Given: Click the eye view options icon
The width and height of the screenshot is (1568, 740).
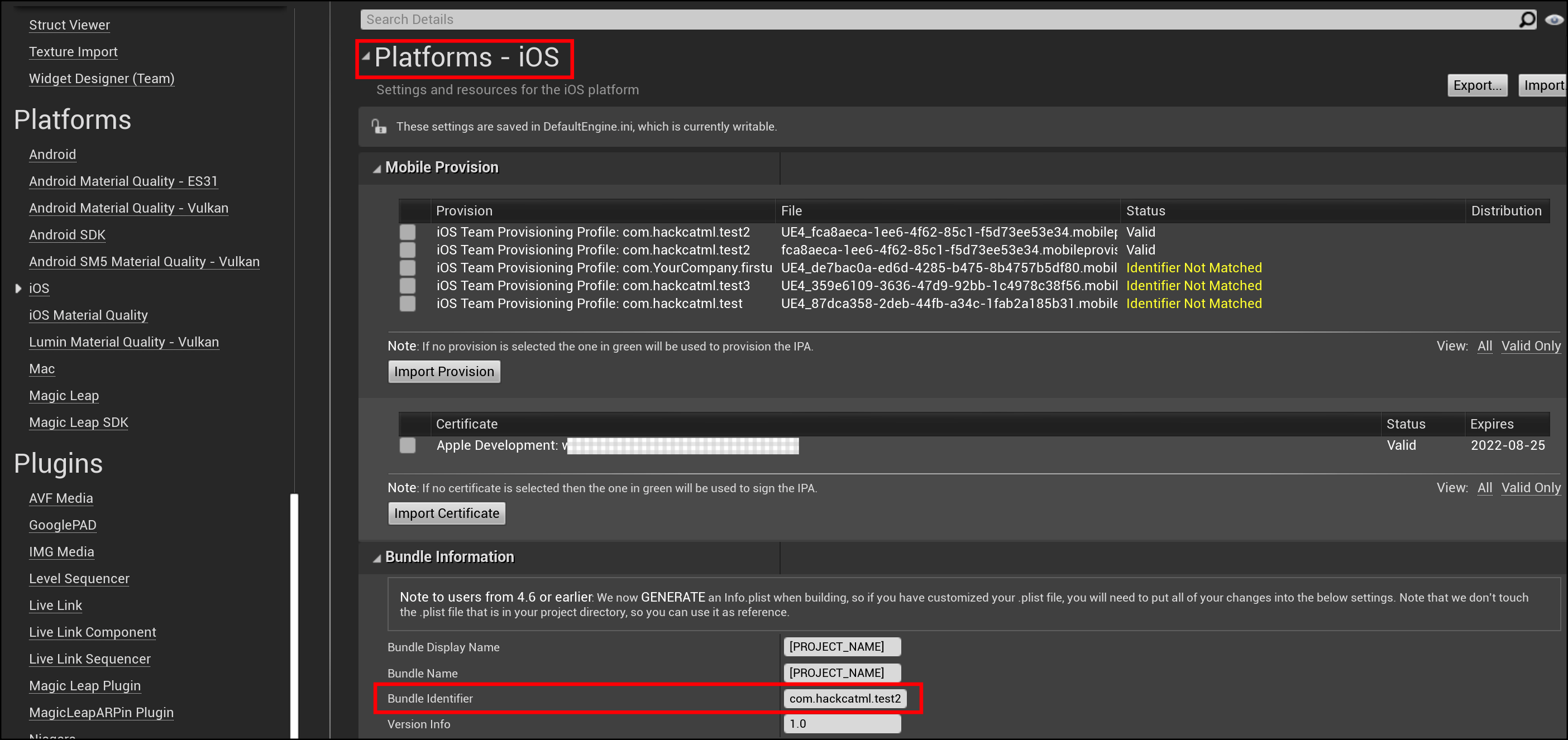Looking at the screenshot, I should click(1553, 20).
